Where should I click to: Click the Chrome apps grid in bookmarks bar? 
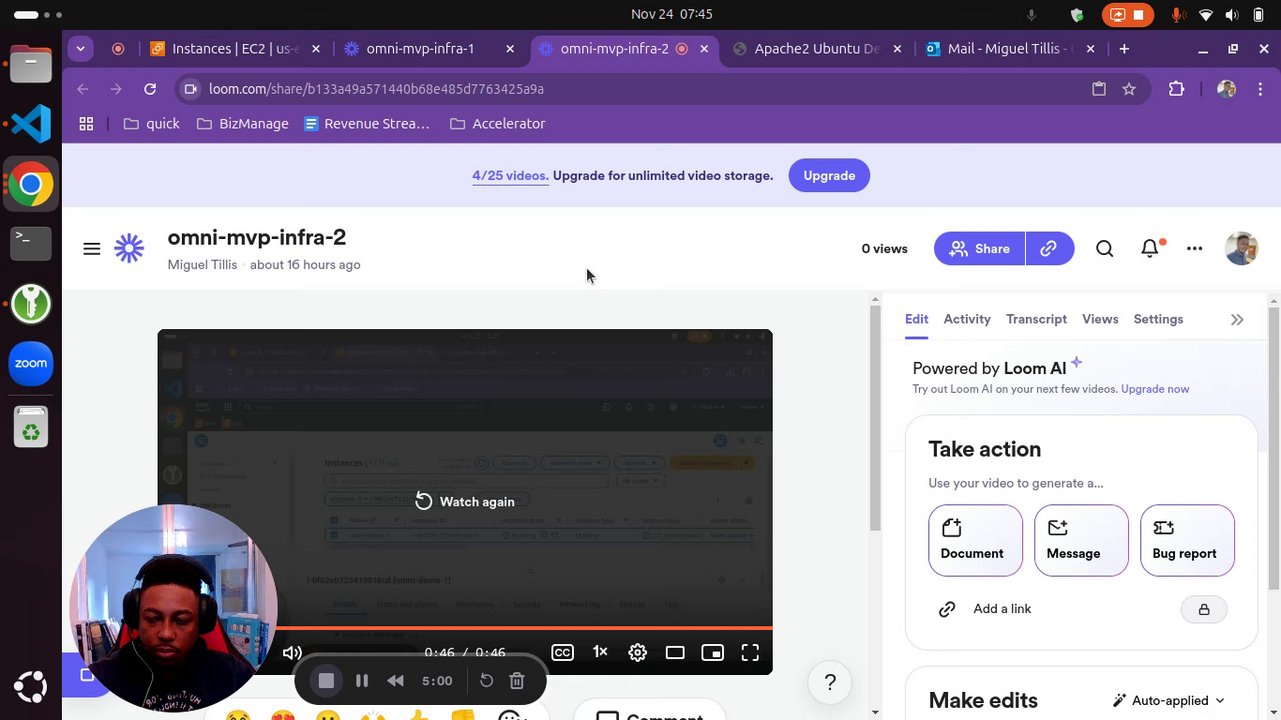click(86, 124)
